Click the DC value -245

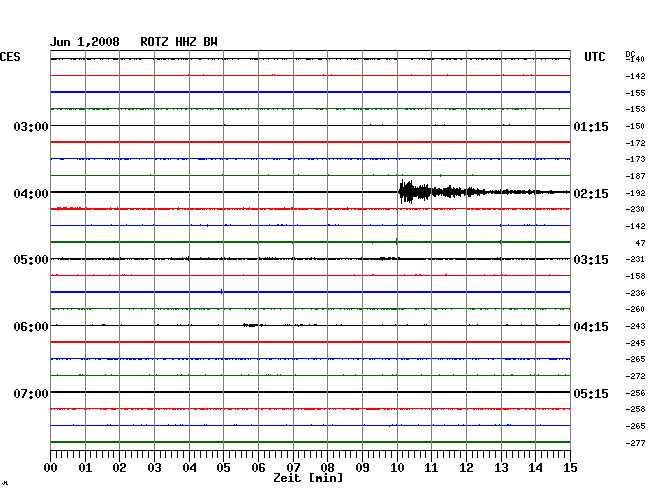click(635, 343)
